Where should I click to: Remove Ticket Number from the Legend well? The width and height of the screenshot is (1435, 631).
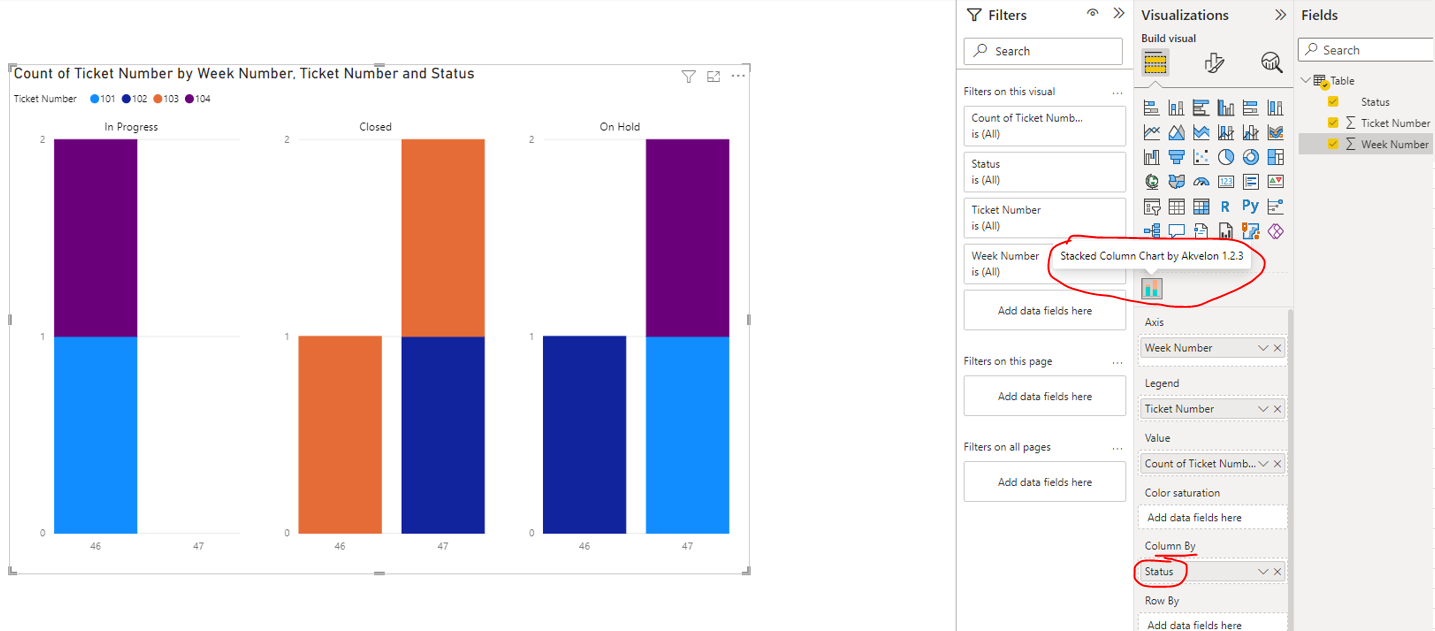(x=1278, y=409)
